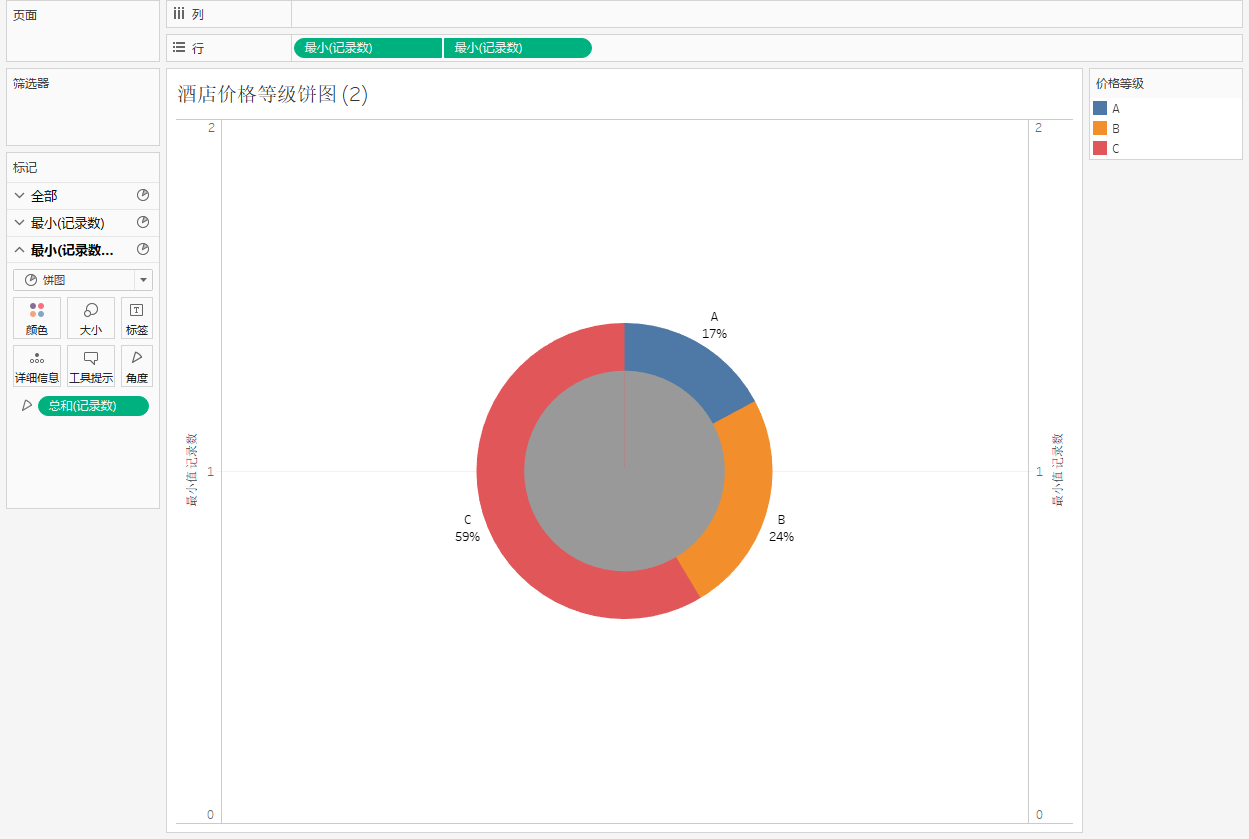Click the pie icon beside the expanded 最小(记录数... row
Viewport: 1249px width, 839px height.
tap(143, 249)
